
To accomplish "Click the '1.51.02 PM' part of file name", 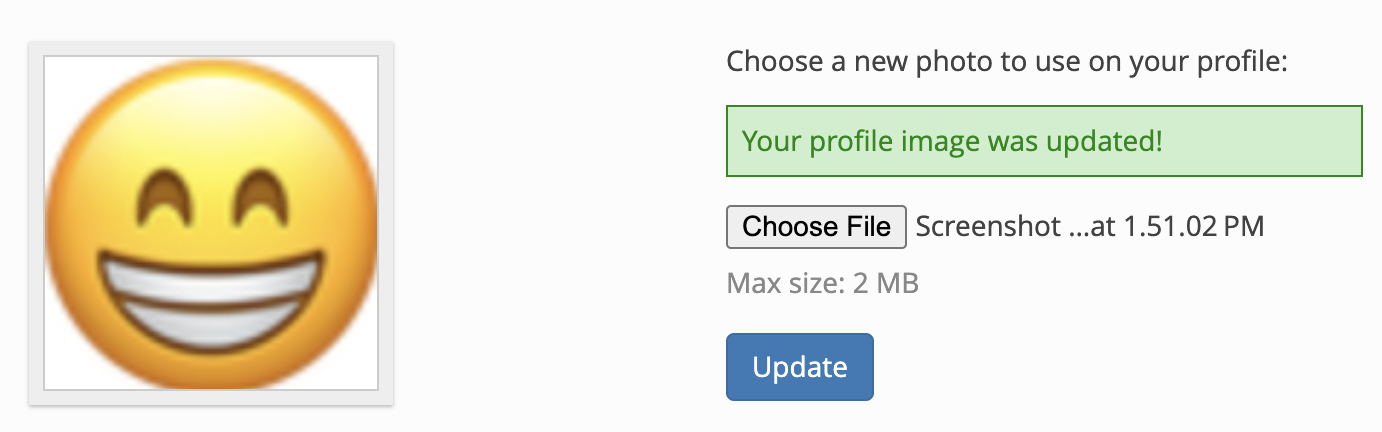I will 1194,227.
